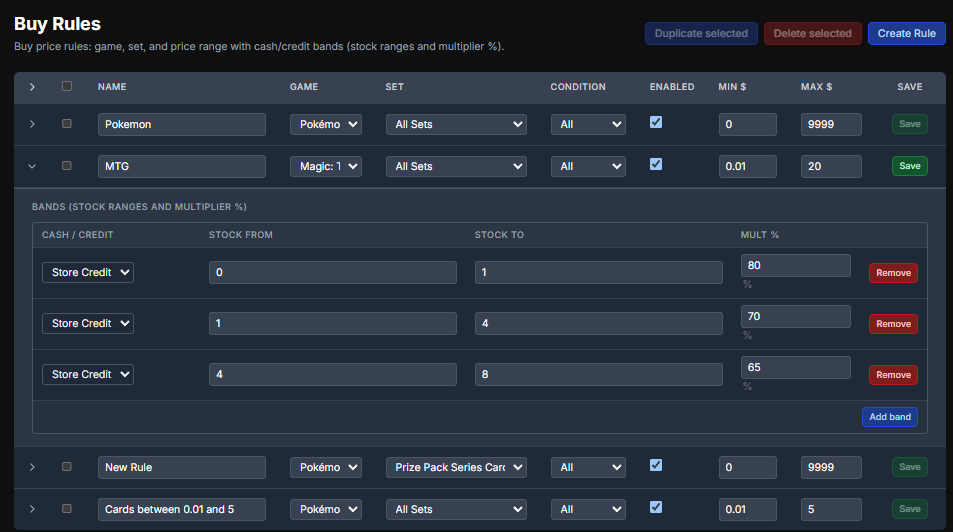The width and height of the screenshot is (953, 532).
Task: Save the New Rule row
Action: pyautogui.click(x=909, y=467)
